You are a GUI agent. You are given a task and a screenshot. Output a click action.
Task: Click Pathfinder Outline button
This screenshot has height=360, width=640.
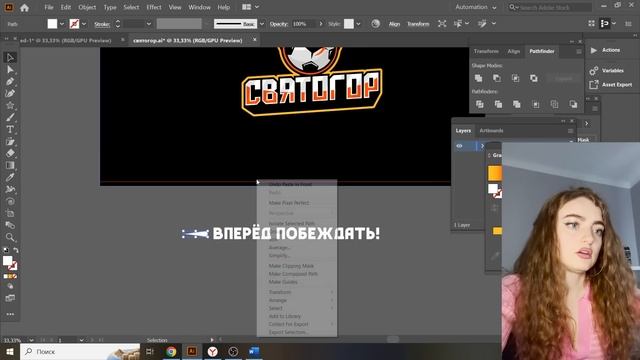pyautogui.click(x=554, y=104)
